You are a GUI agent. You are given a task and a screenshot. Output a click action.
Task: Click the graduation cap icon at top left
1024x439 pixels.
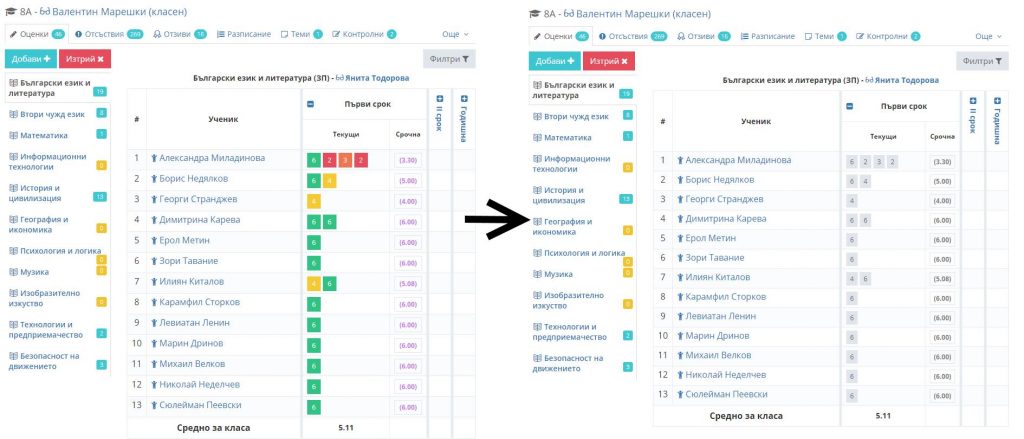(10, 12)
